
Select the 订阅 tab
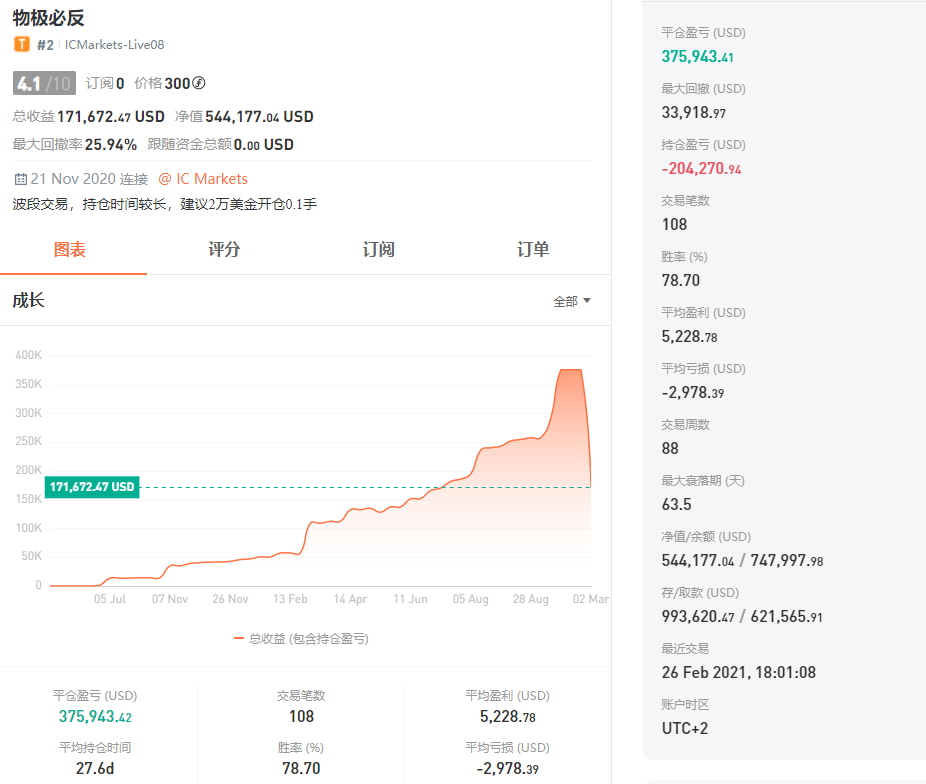tap(379, 249)
